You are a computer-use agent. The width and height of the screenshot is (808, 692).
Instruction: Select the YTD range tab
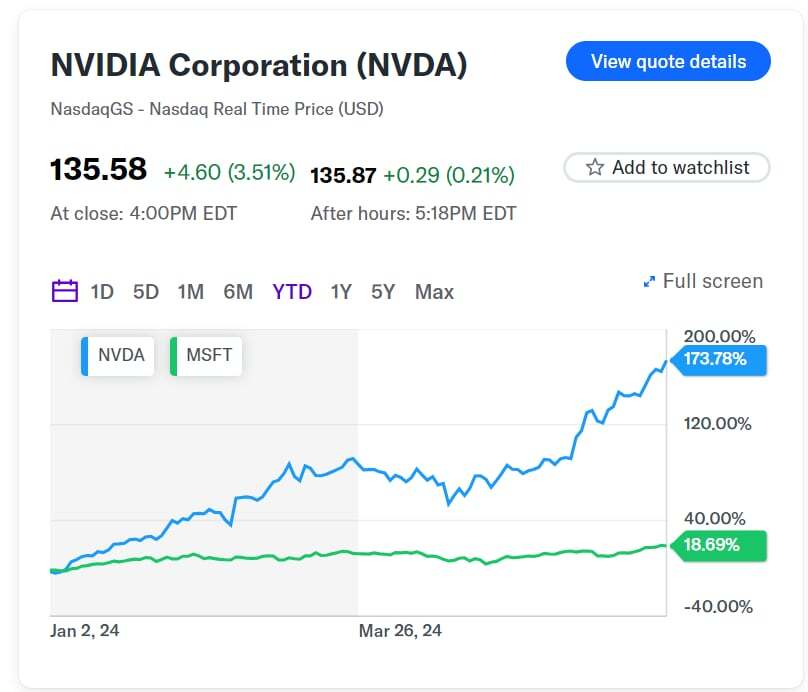[292, 292]
